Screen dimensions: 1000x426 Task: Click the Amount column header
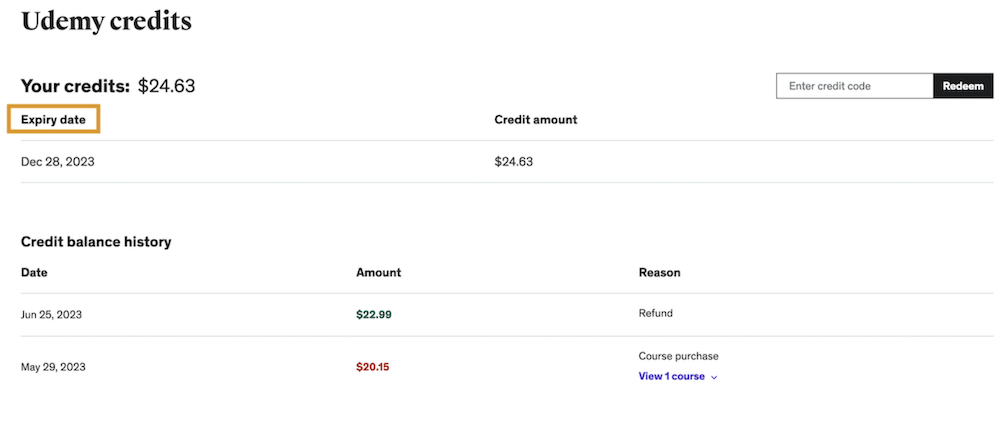click(379, 272)
